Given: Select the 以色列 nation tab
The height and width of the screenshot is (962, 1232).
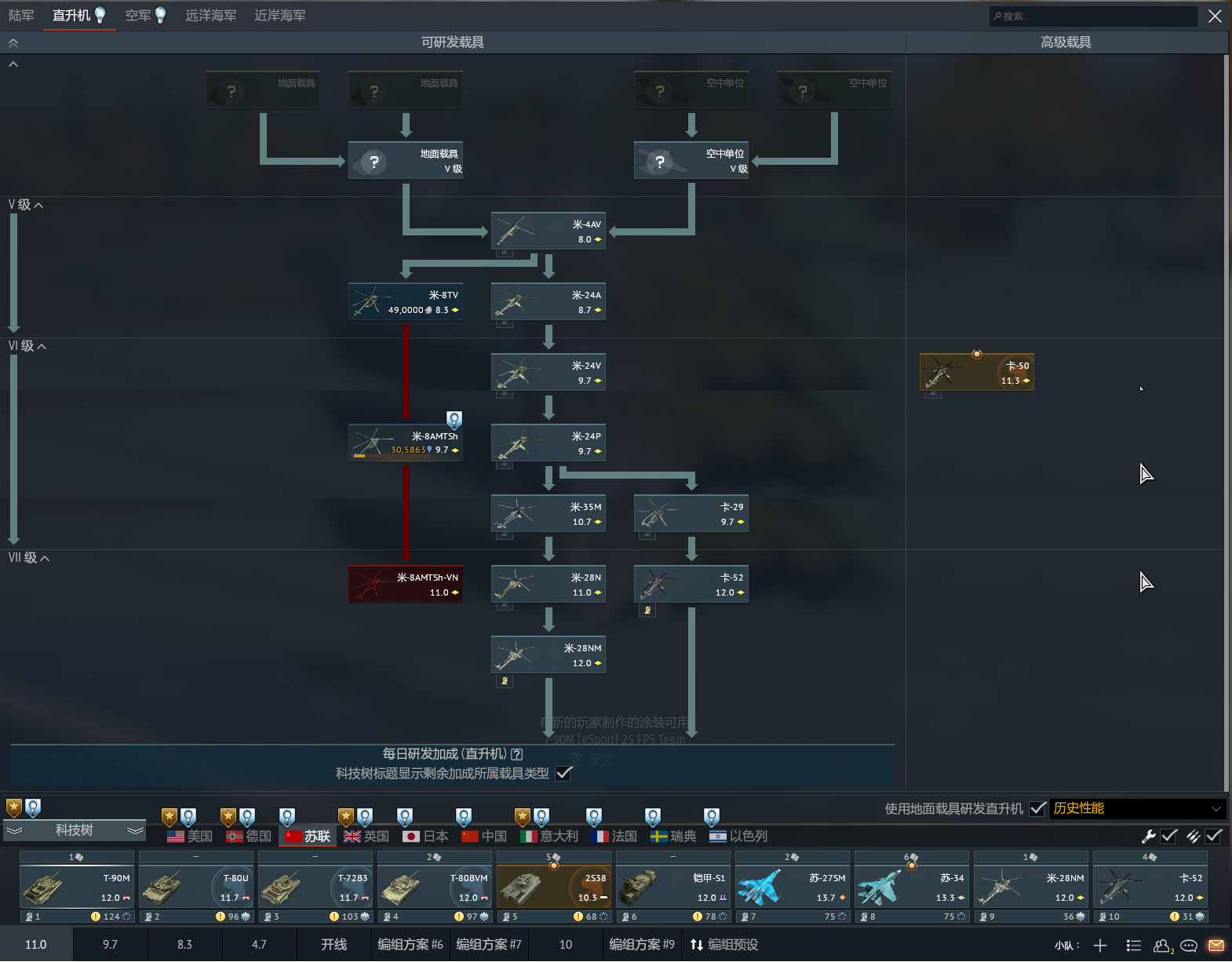Looking at the screenshot, I should 738,836.
